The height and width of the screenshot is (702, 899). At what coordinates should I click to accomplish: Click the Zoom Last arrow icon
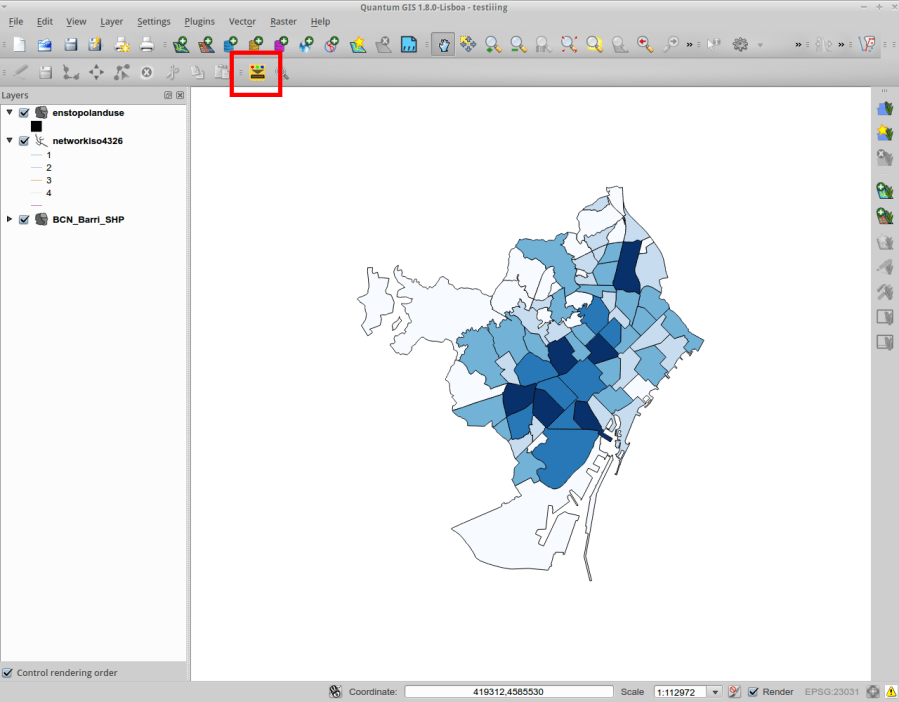pyautogui.click(x=646, y=45)
